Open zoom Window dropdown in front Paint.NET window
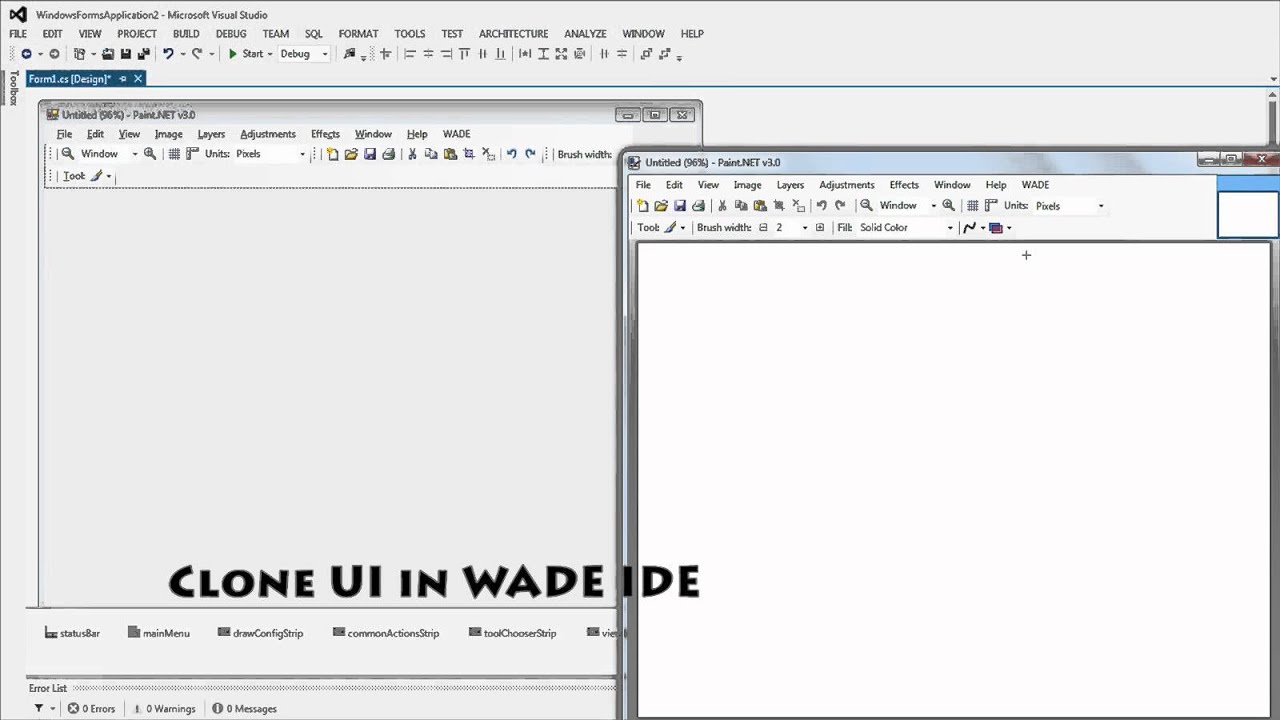 933,206
